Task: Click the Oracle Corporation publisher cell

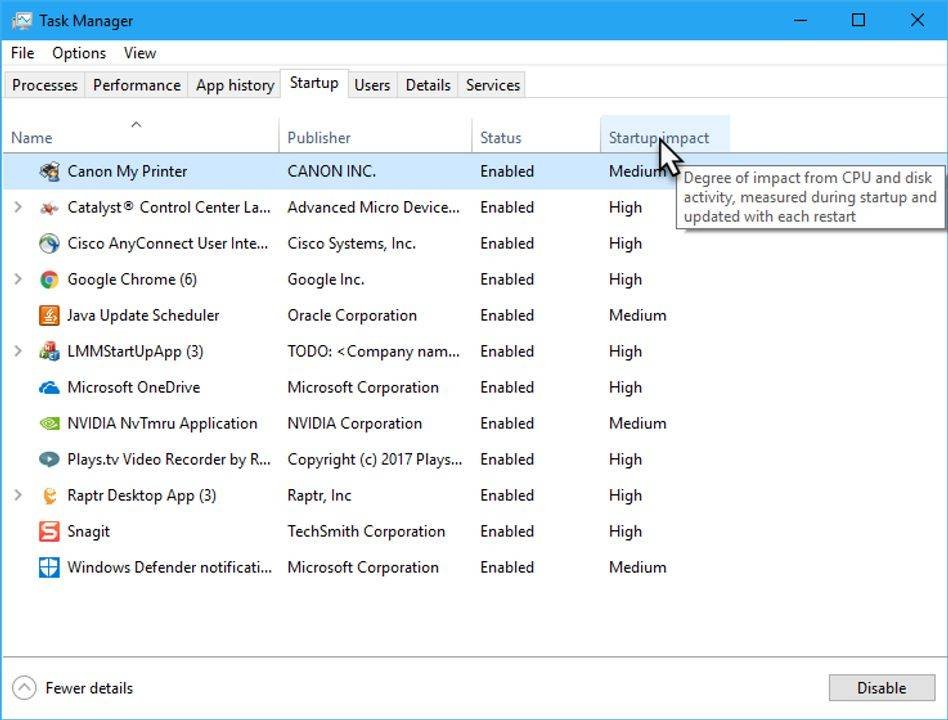Action: coord(352,316)
